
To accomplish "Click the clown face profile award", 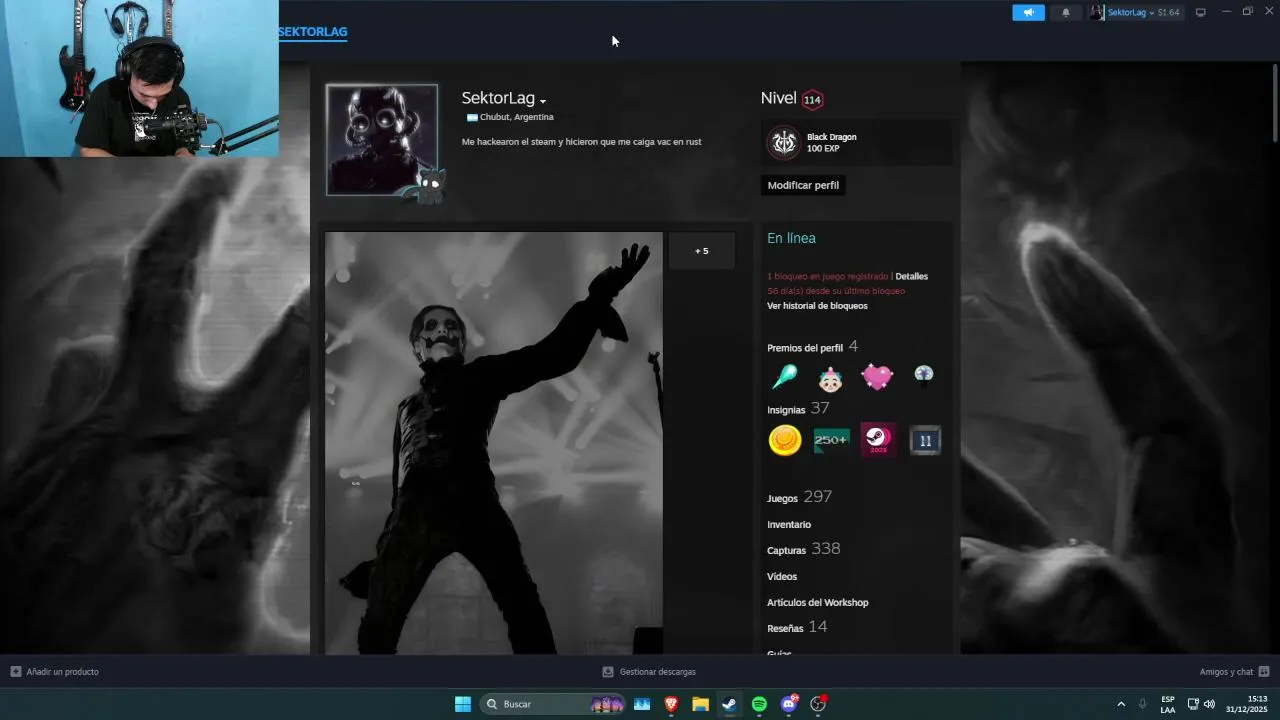I will pyautogui.click(x=830, y=378).
